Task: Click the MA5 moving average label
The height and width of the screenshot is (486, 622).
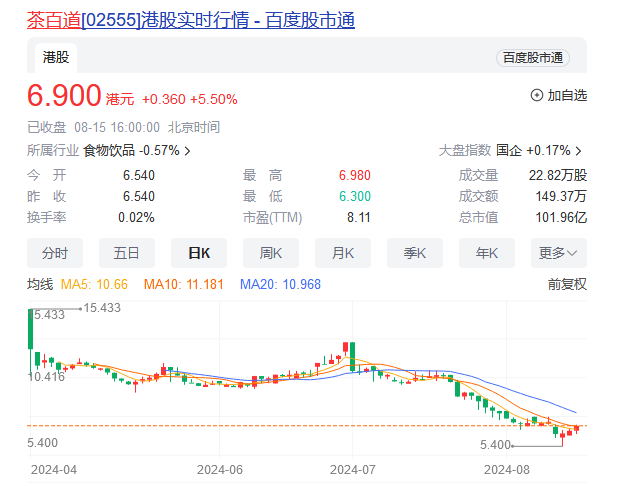Action: (x=93, y=284)
